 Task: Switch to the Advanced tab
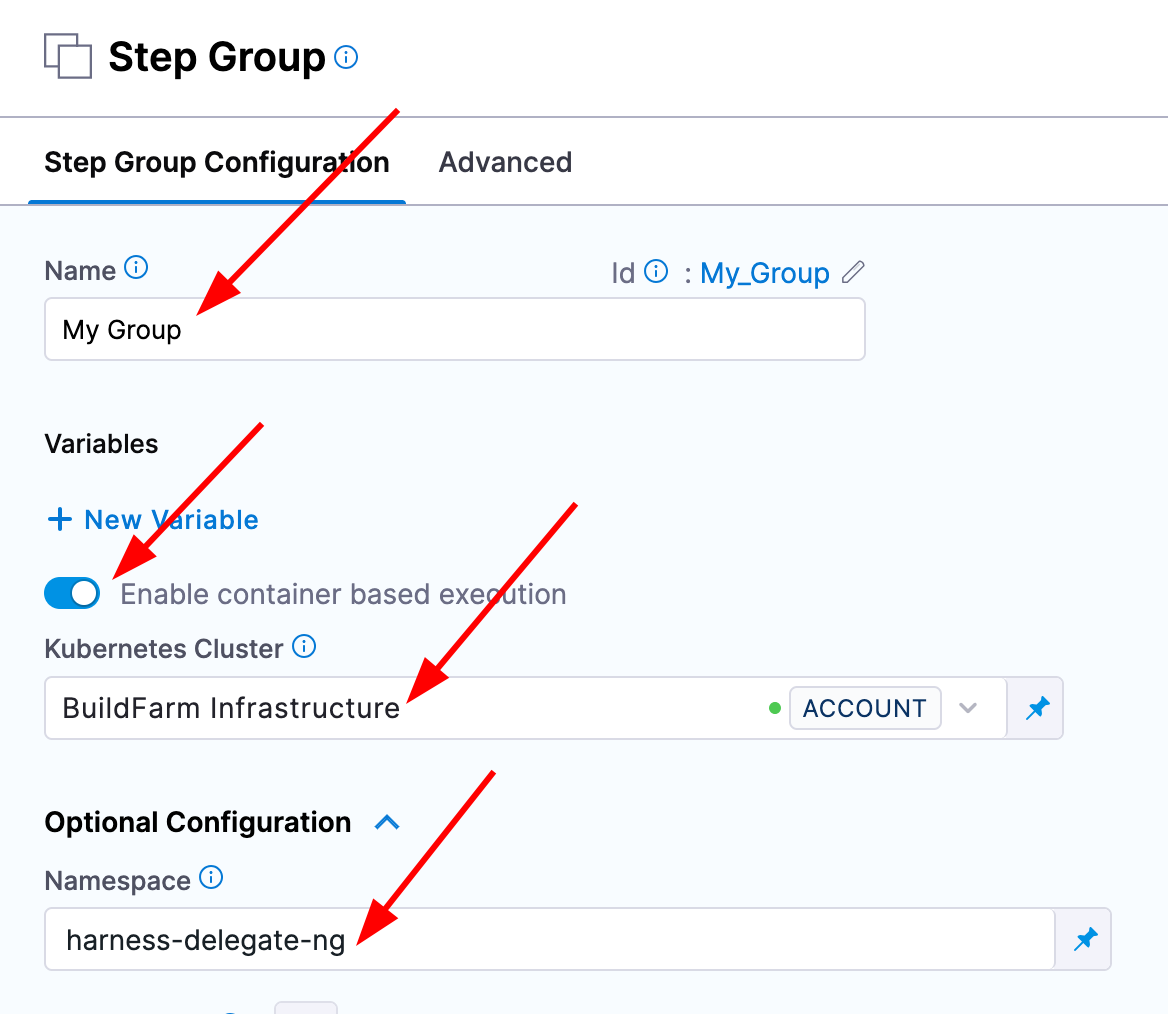(505, 162)
